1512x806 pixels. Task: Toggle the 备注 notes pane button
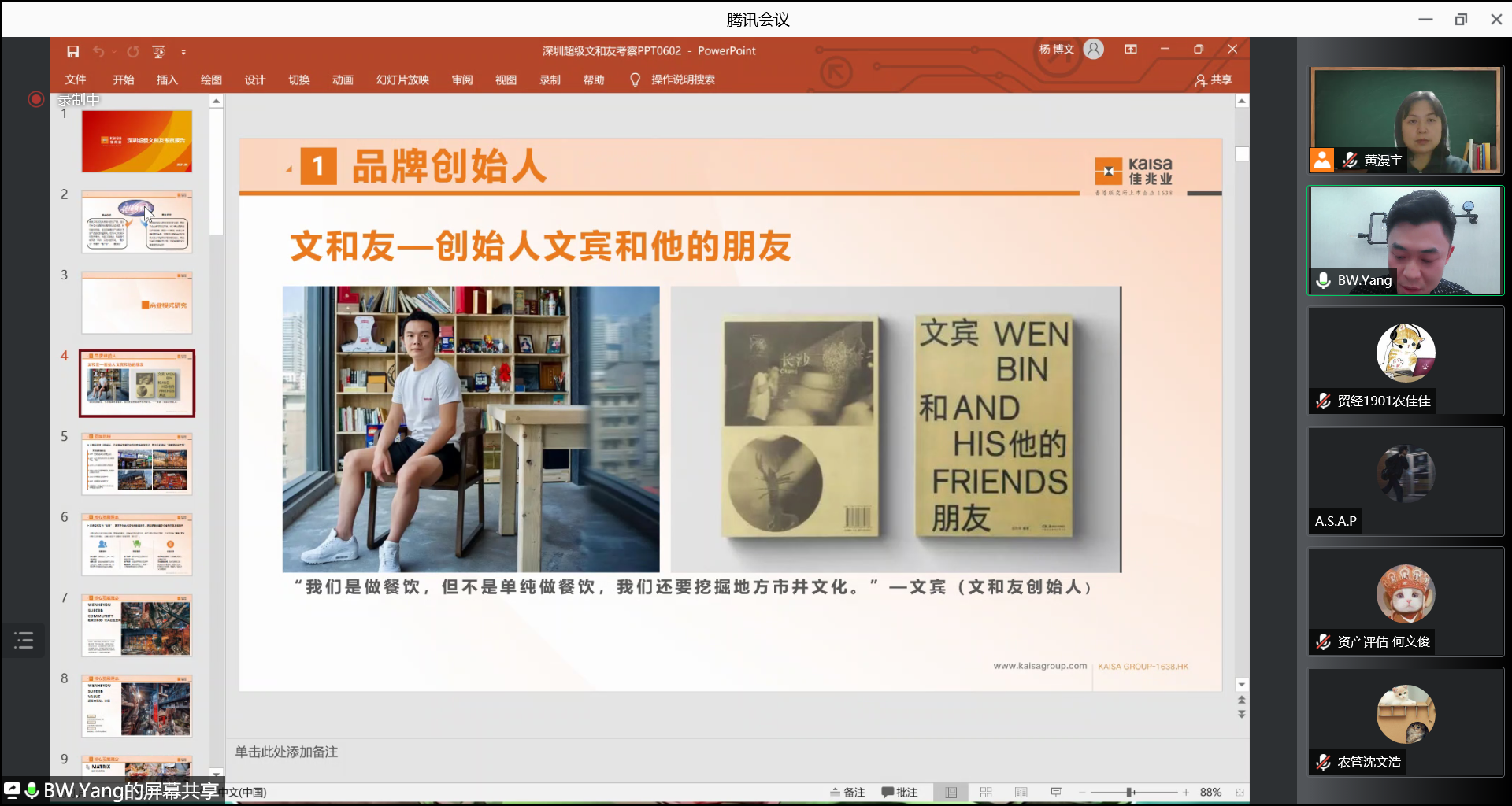pos(847,793)
